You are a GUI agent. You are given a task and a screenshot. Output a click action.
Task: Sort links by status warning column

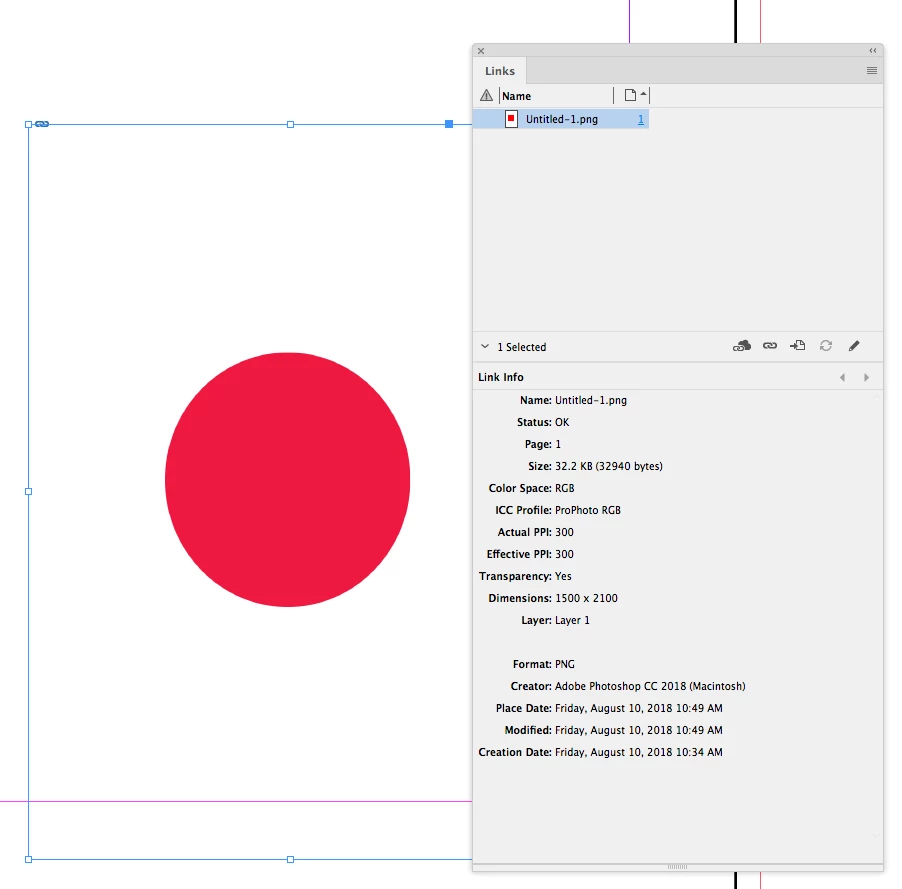[x=486, y=96]
